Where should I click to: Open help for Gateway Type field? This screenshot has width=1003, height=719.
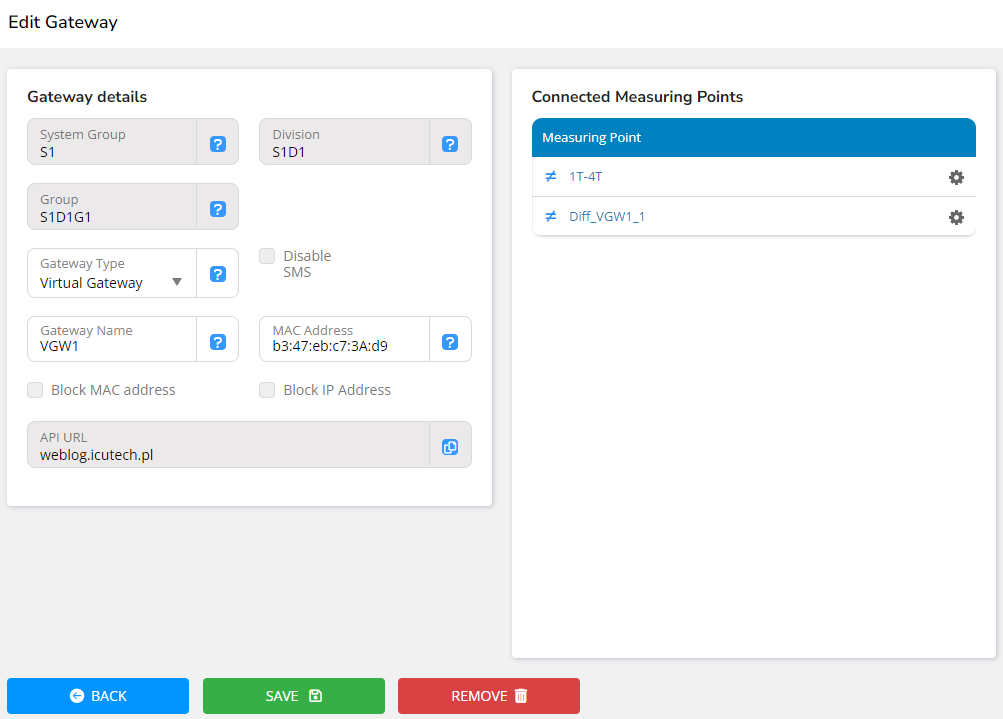pyautogui.click(x=218, y=274)
